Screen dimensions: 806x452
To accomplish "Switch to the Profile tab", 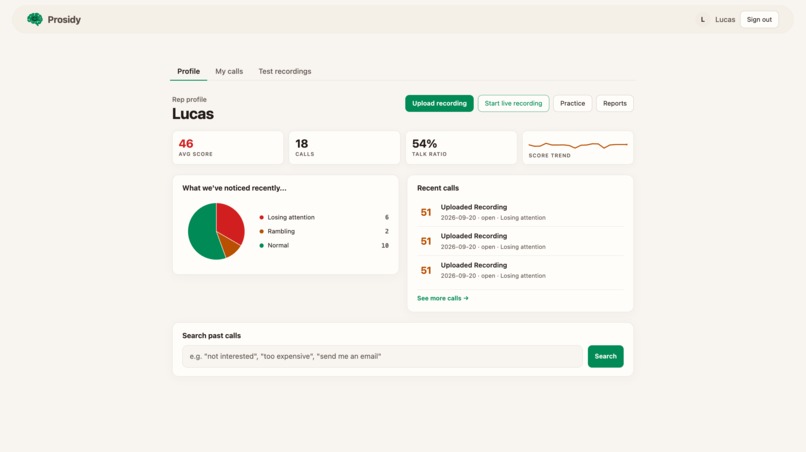I will (x=189, y=71).
